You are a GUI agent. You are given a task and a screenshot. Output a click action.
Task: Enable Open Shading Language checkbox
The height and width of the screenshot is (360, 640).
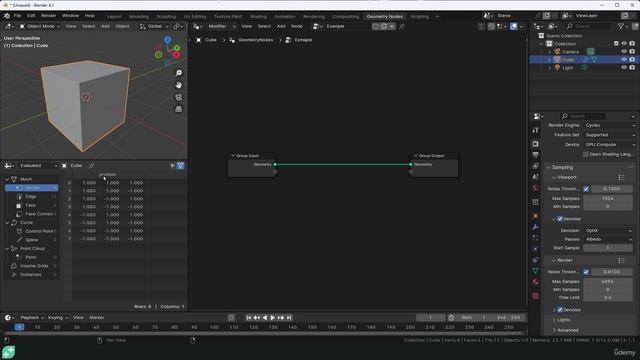coord(585,154)
